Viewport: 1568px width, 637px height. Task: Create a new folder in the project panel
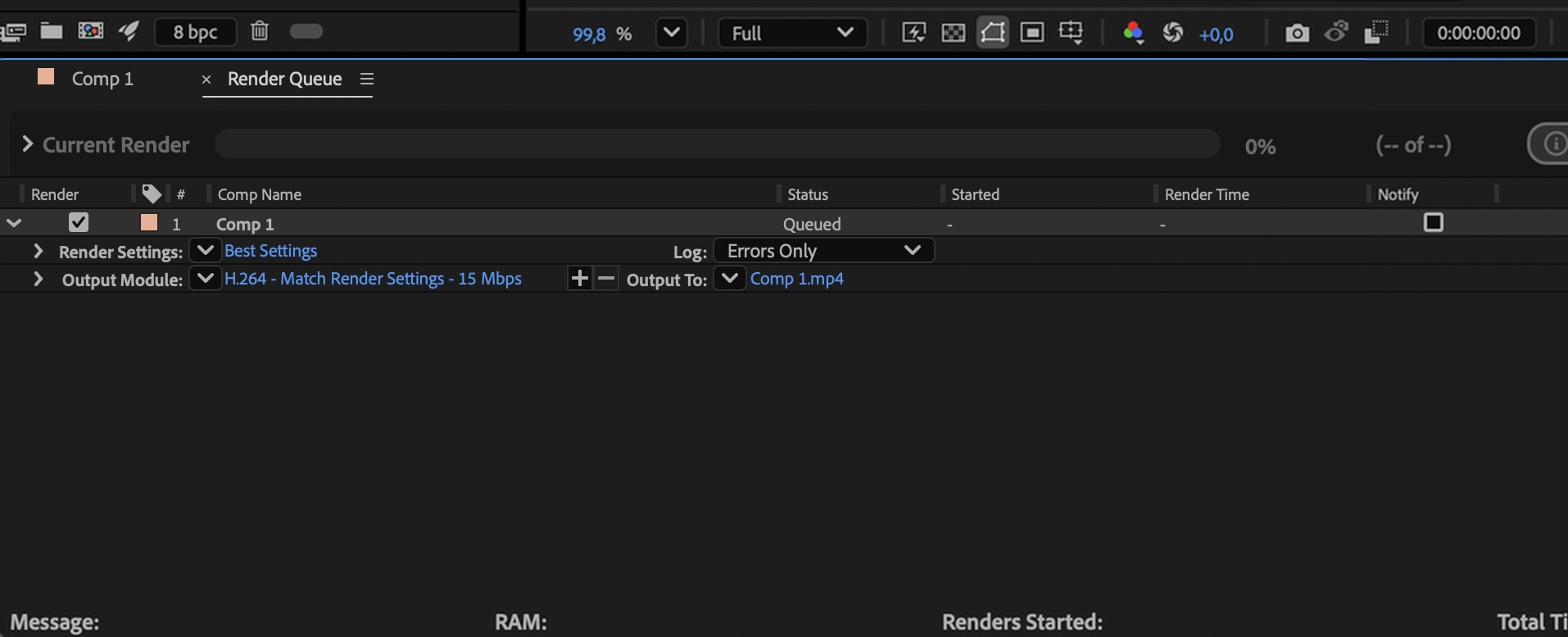point(52,31)
